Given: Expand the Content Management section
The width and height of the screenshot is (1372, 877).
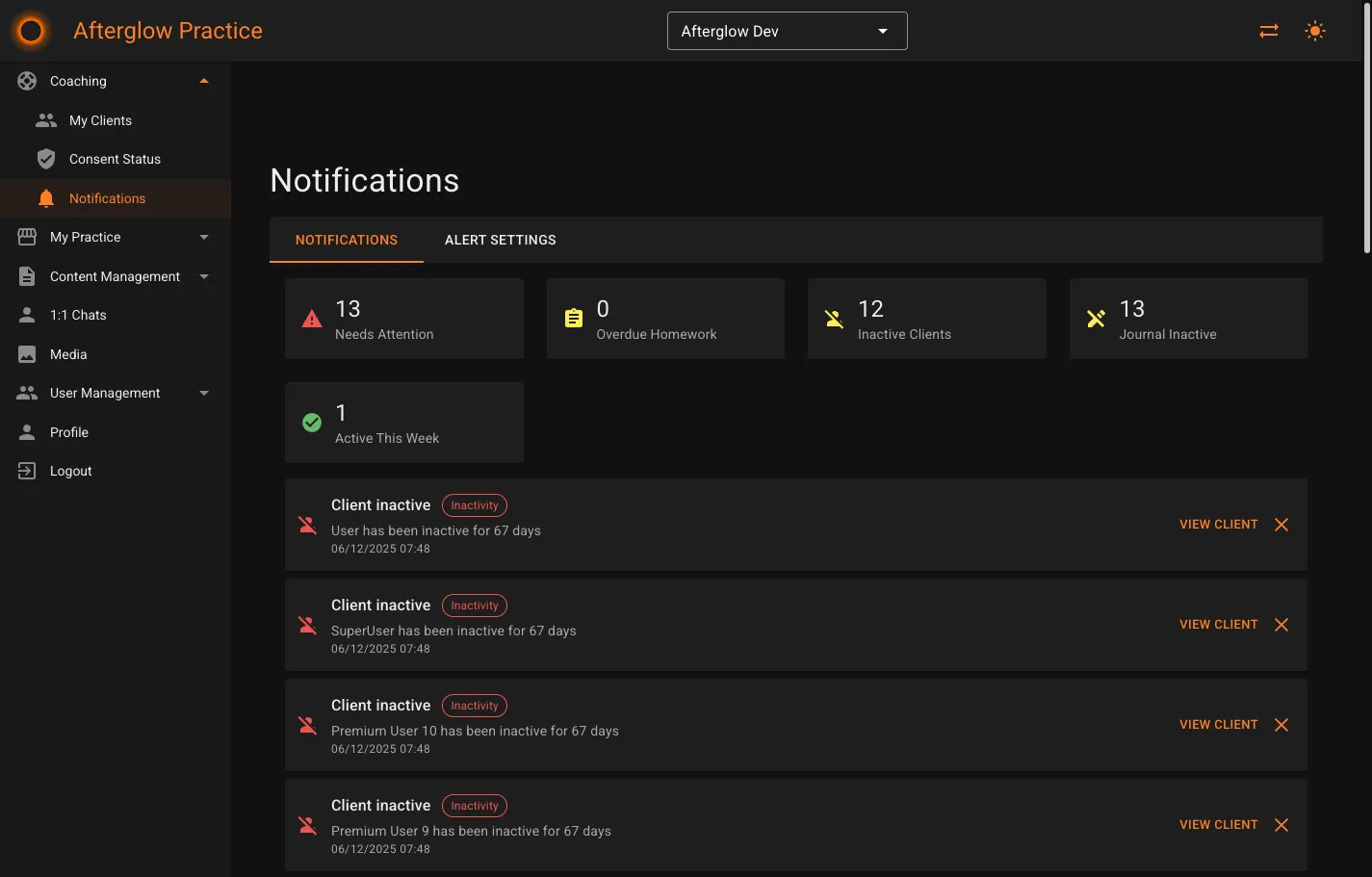Looking at the screenshot, I should tap(203, 276).
